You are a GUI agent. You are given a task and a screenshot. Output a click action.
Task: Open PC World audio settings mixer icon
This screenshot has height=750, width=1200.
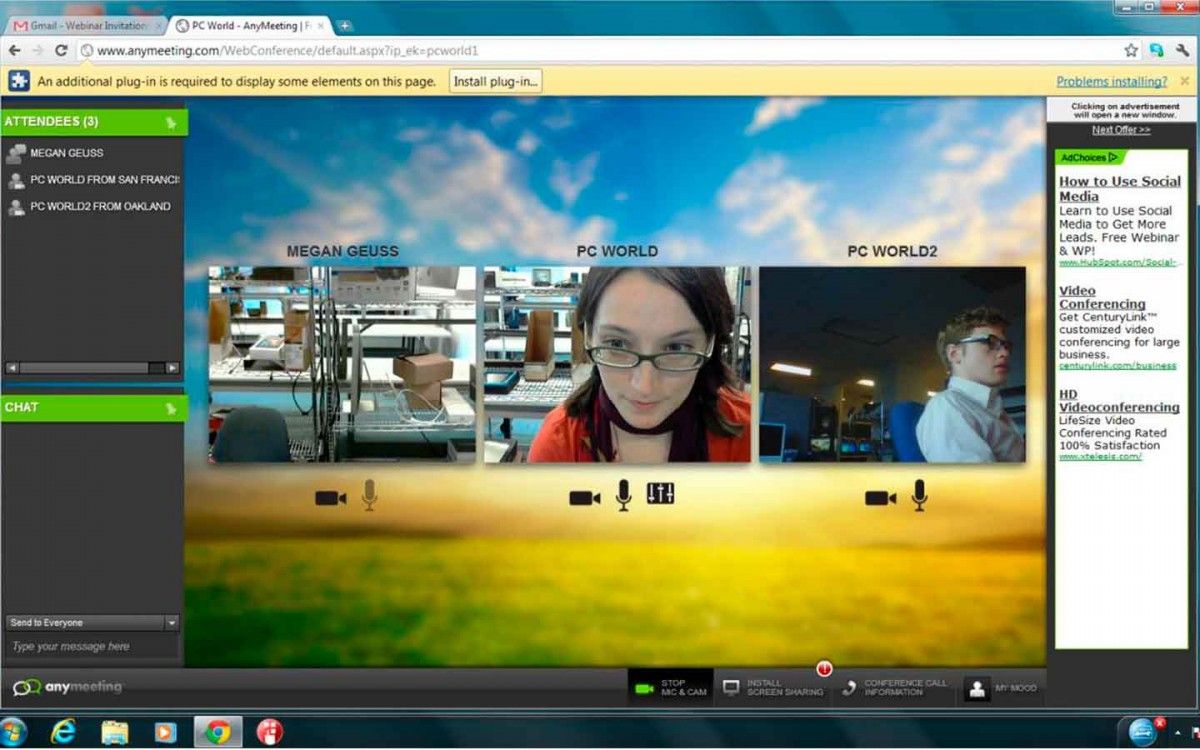661,493
